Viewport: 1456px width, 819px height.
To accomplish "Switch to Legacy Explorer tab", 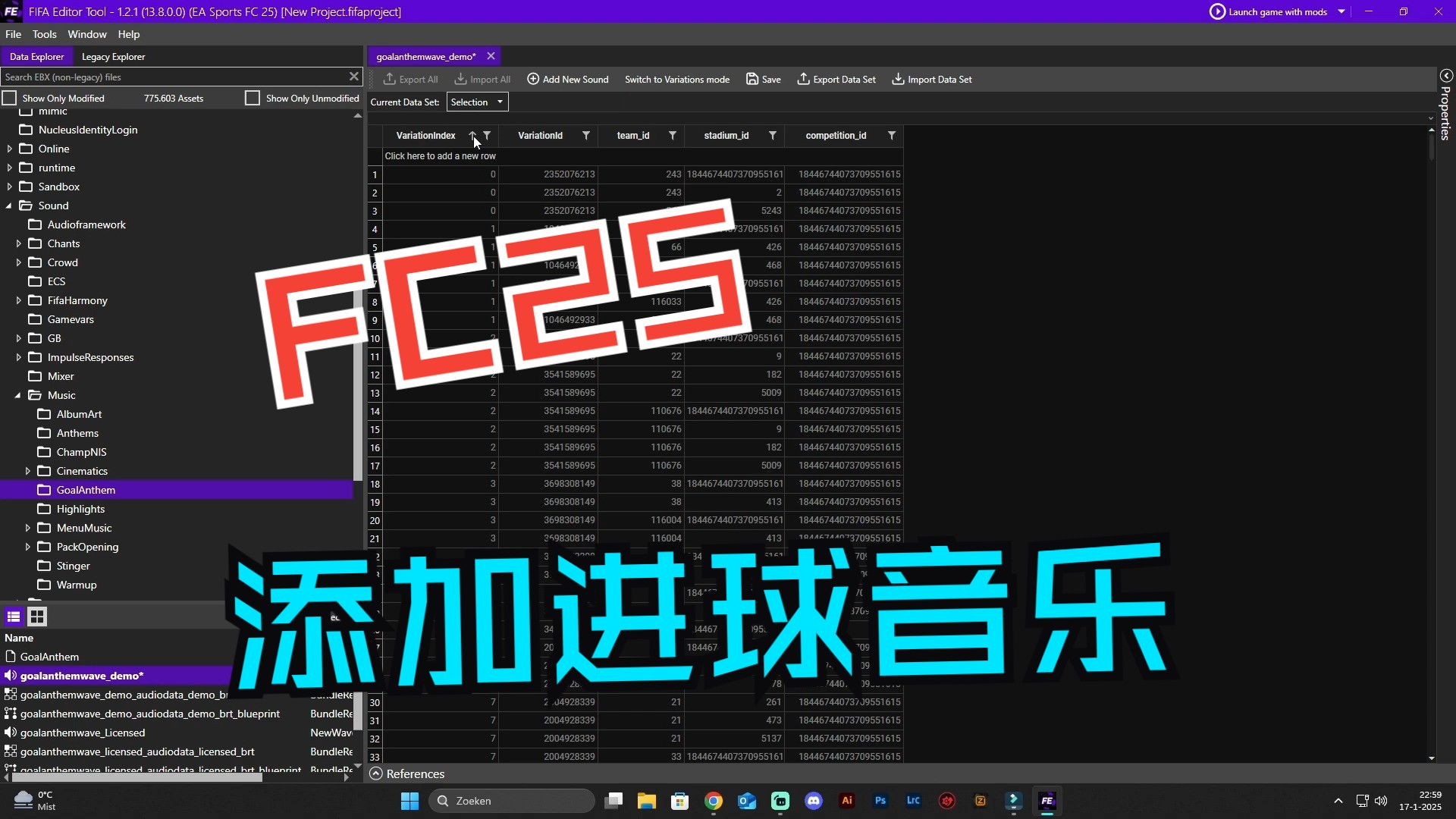I will click(x=113, y=57).
